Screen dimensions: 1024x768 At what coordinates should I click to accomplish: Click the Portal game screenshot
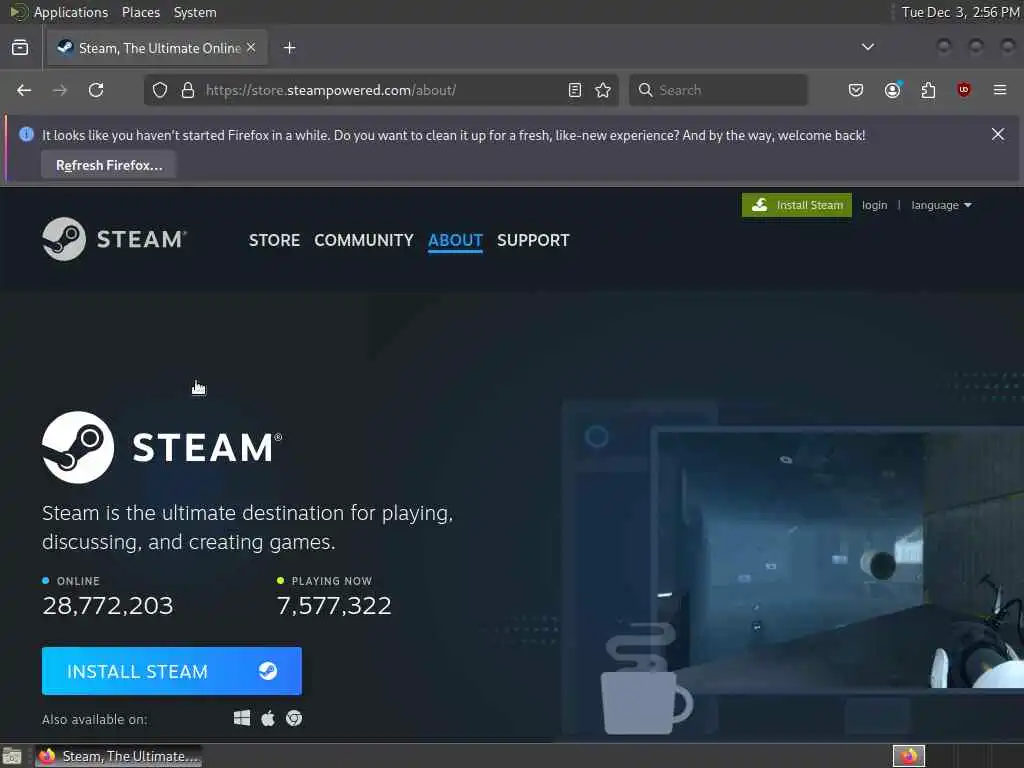pyautogui.click(x=838, y=562)
